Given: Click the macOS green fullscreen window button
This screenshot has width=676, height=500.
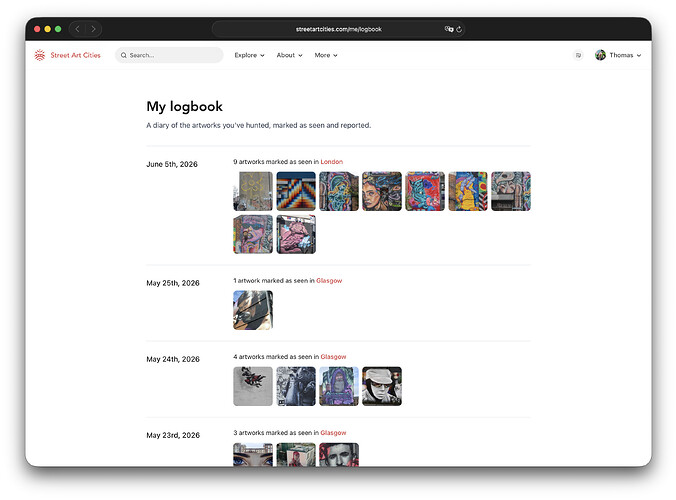Looking at the screenshot, I should pos(58,29).
